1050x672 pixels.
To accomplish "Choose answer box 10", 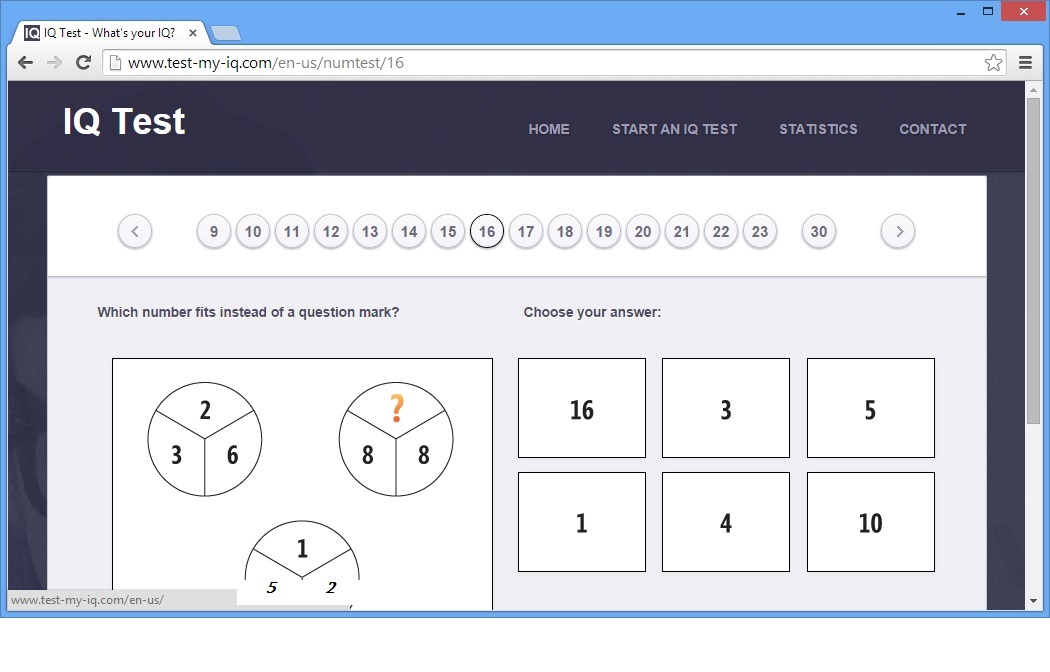I will point(871,522).
